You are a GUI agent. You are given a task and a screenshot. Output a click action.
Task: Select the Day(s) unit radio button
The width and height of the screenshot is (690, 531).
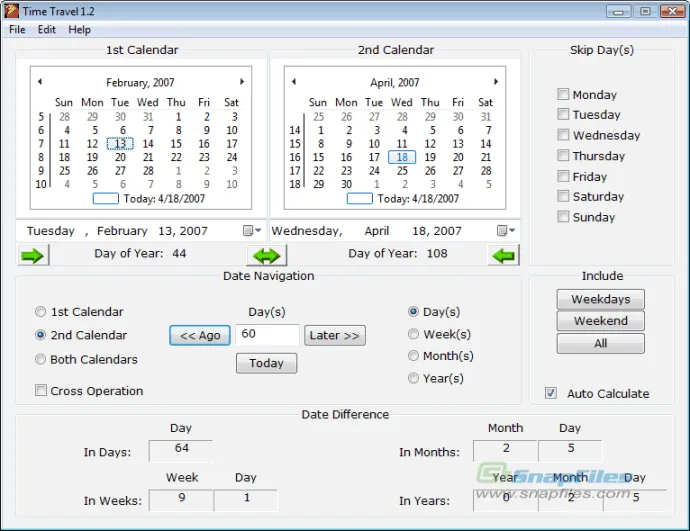tap(413, 311)
